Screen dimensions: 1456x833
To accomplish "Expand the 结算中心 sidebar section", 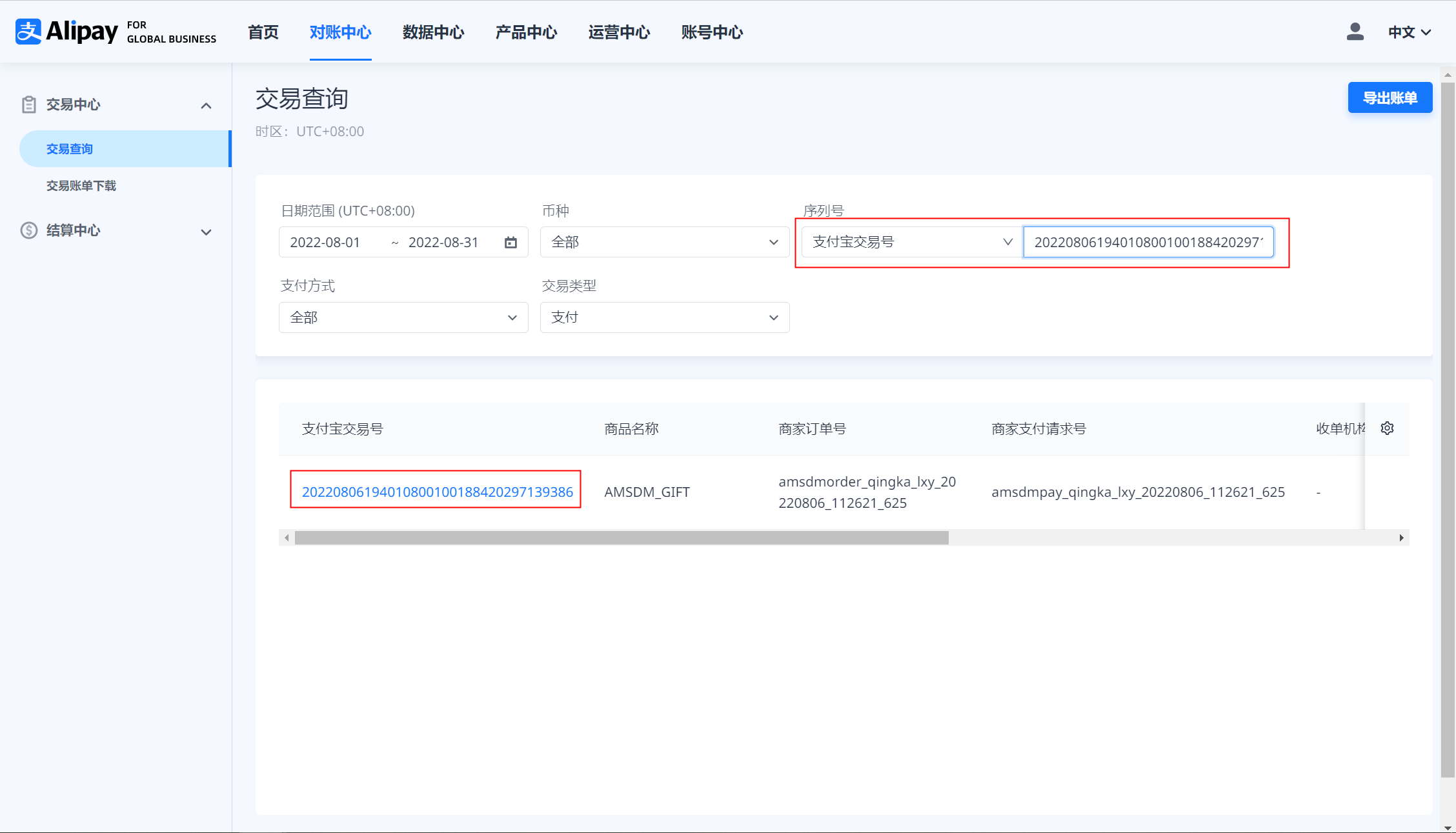I will (206, 232).
